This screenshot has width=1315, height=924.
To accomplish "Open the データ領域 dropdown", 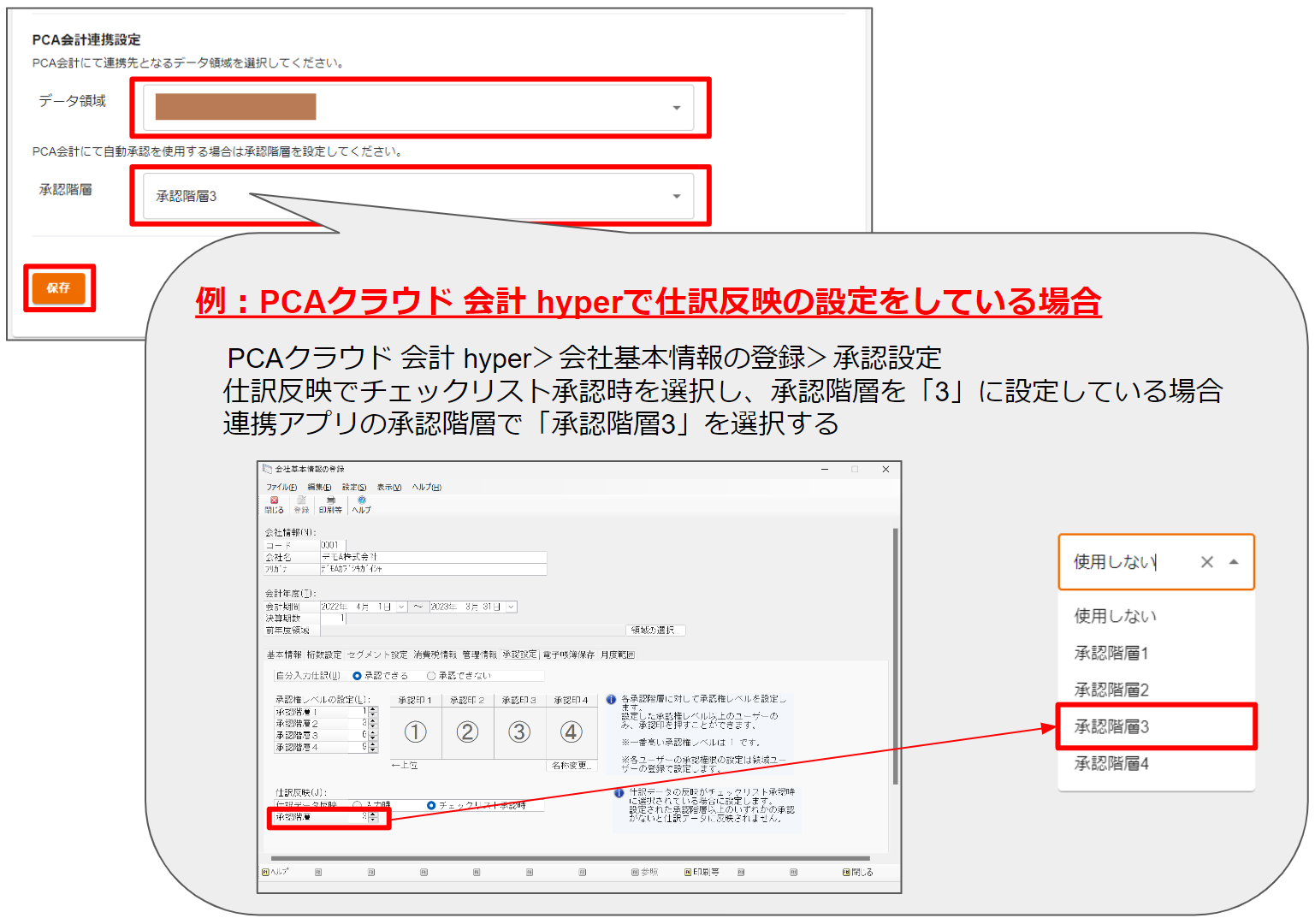I will point(418,108).
